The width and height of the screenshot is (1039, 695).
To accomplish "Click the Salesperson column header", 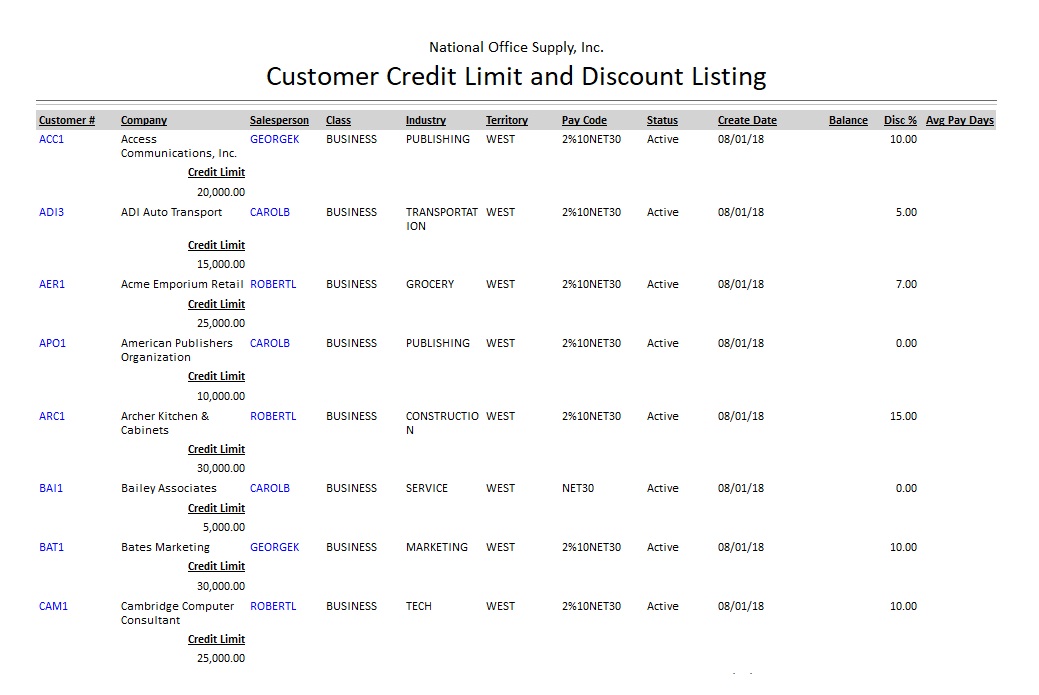I will click(x=279, y=121).
